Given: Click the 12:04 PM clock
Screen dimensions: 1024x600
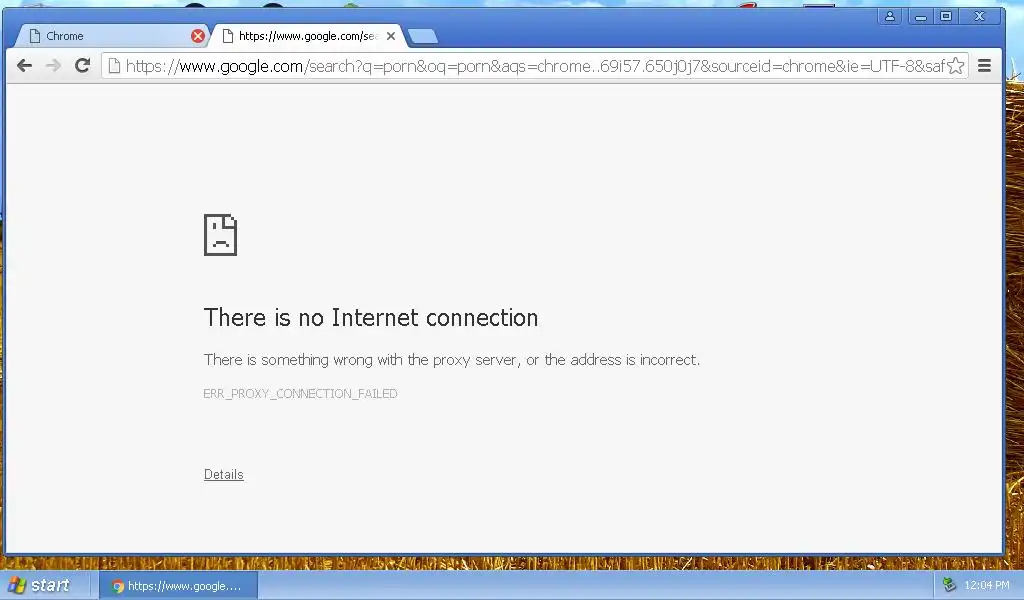Looking at the screenshot, I should point(987,586).
